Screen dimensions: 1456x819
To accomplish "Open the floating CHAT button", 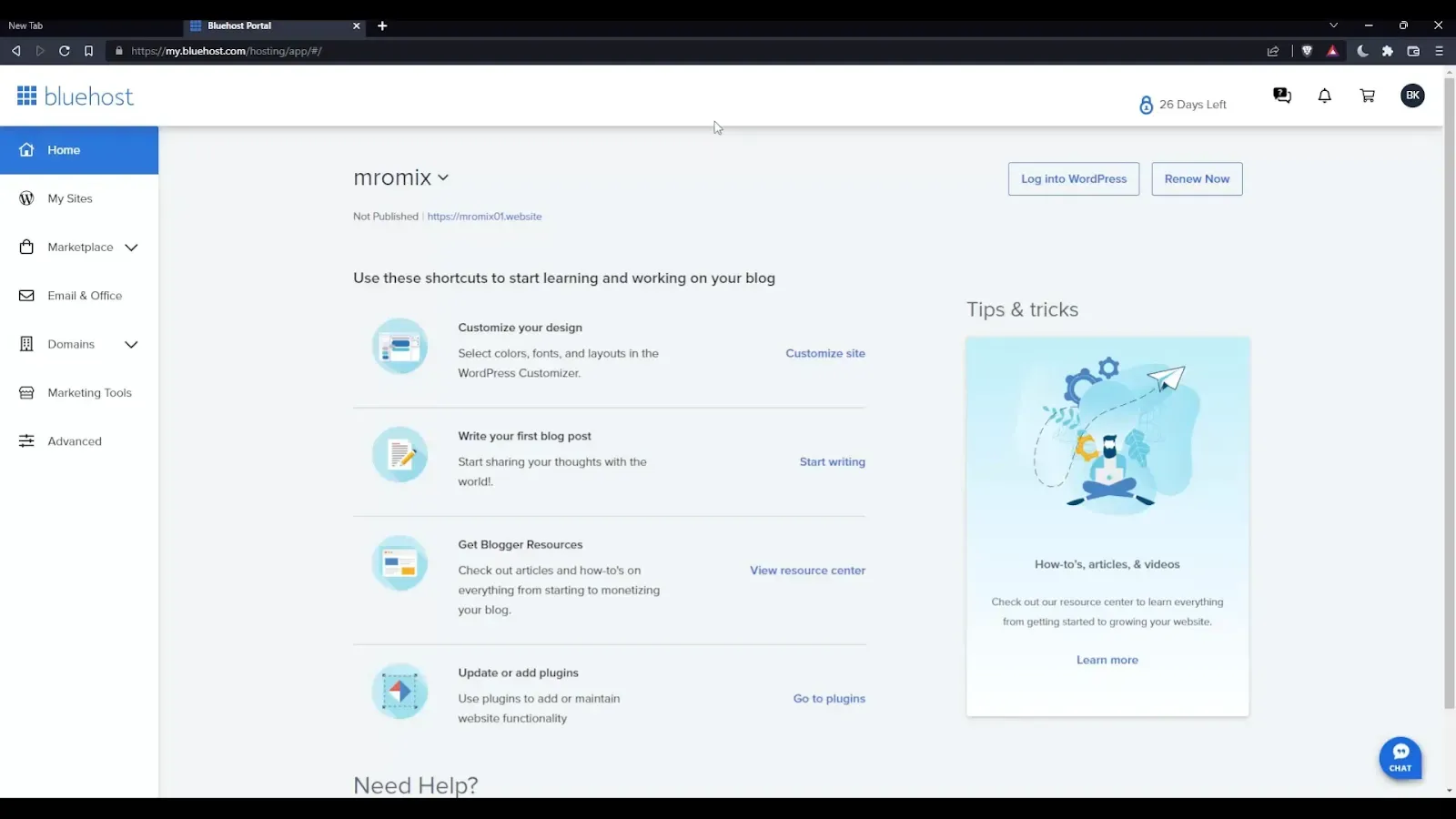I will (1400, 758).
